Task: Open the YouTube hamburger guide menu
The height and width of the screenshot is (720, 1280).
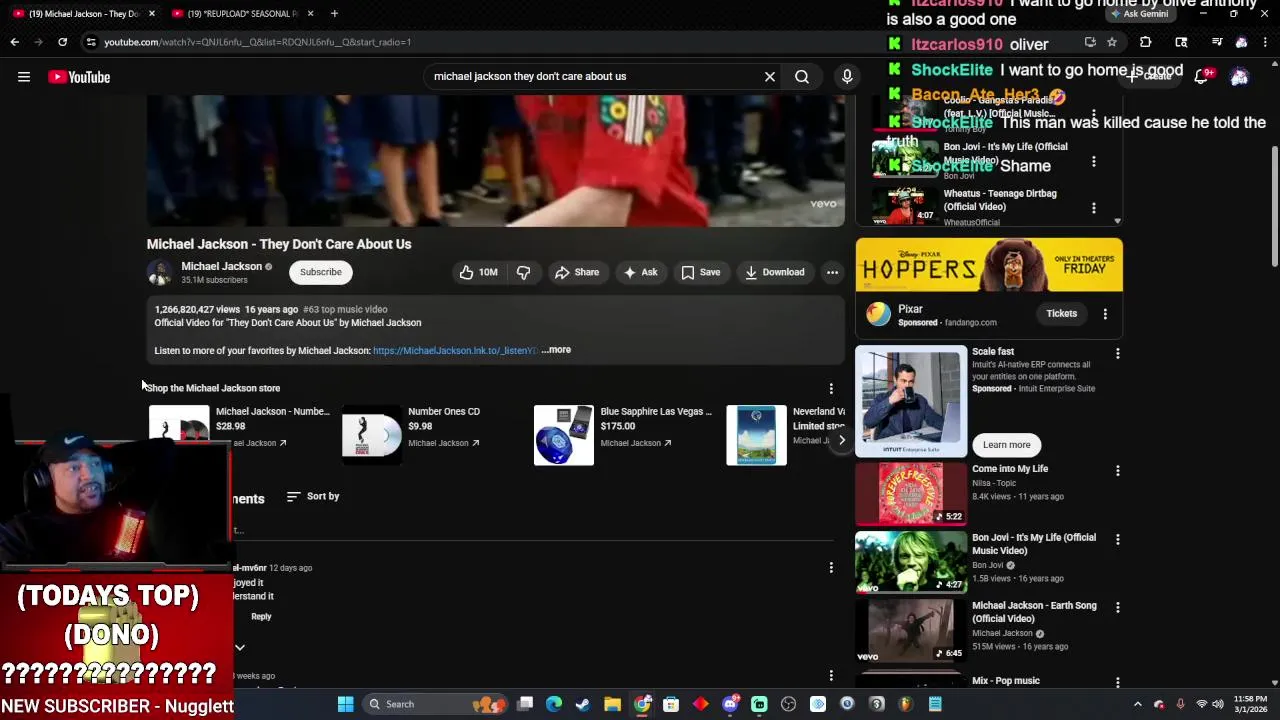Action: click(24, 77)
